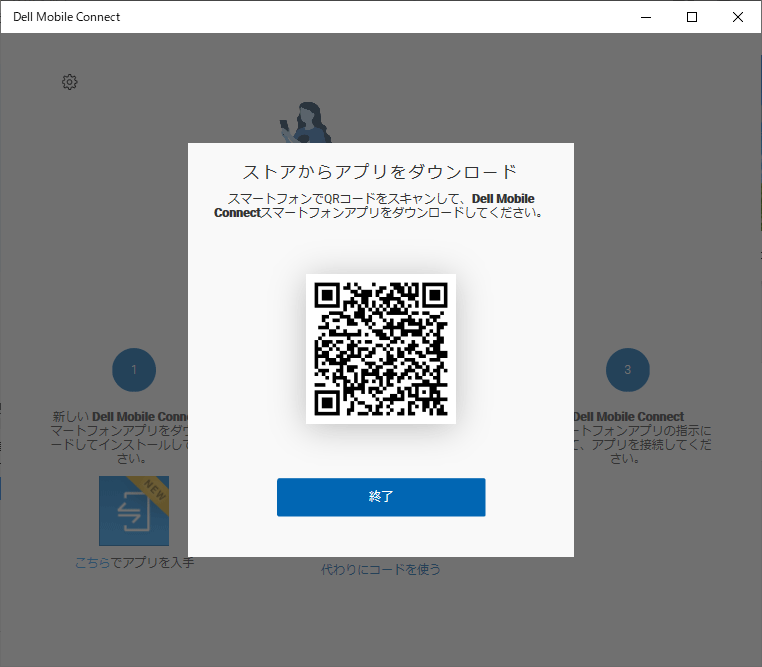Image resolution: width=762 pixels, height=667 pixels.
Task: Close the Dell Mobile Connect window
Action: pos(738,17)
